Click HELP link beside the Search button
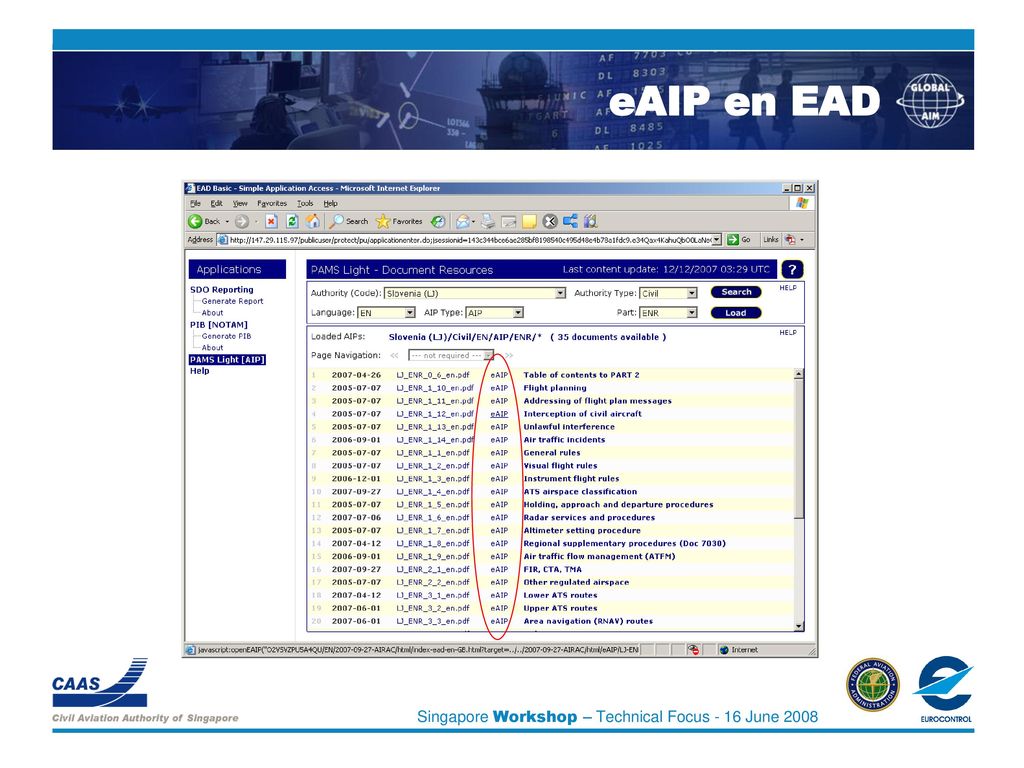Image resolution: width=1024 pixels, height=768 pixels. [x=788, y=288]
